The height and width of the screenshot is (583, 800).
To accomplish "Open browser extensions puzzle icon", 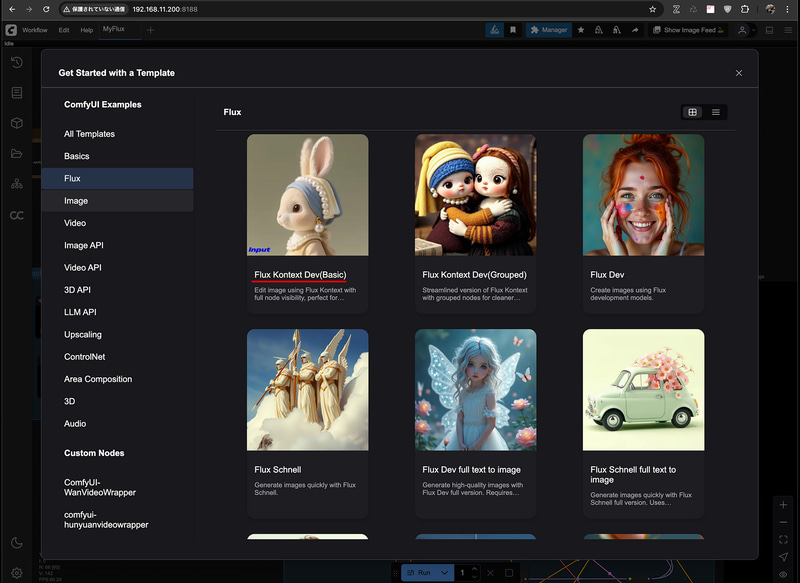I will pos(745,9).
